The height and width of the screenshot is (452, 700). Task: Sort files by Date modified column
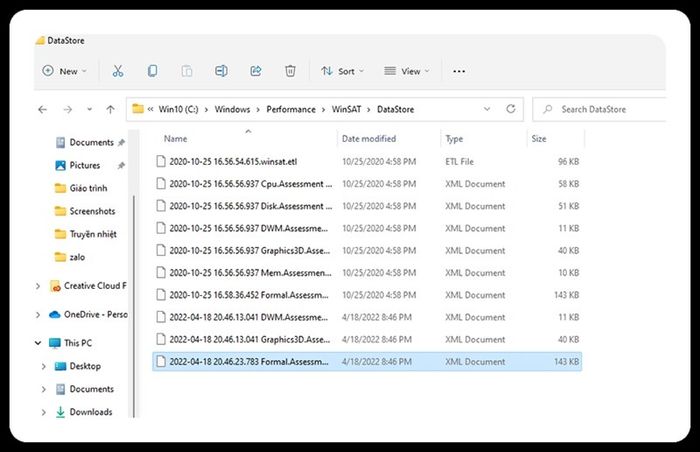click(x=368, y=139)
